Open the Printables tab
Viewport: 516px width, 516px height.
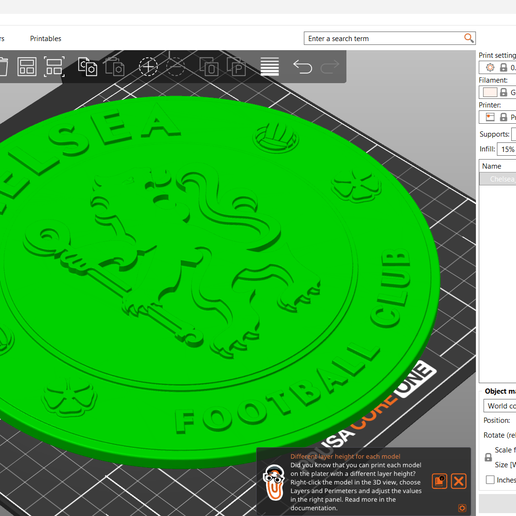tap(46, 39)
